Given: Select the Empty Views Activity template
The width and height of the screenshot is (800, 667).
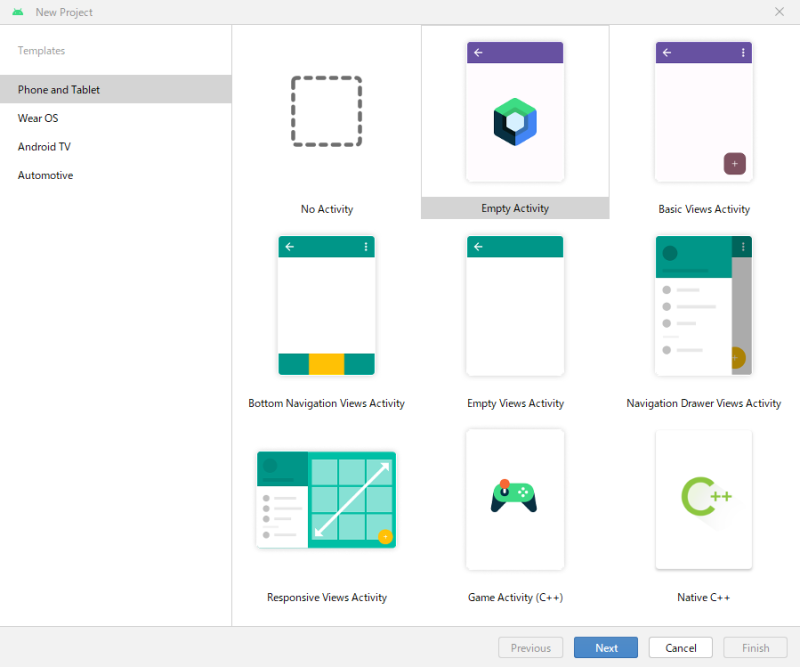Looking at the screenshot, I should click(514, 305).
